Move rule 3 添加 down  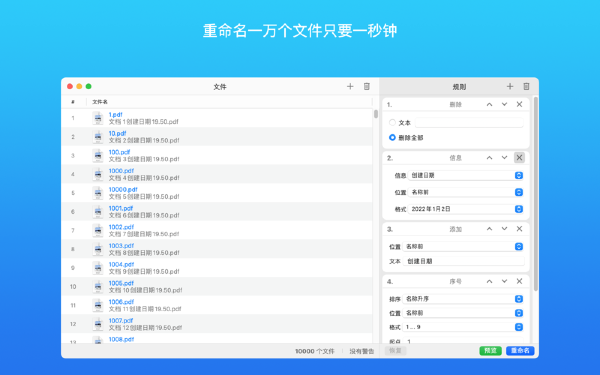[504, 229]
